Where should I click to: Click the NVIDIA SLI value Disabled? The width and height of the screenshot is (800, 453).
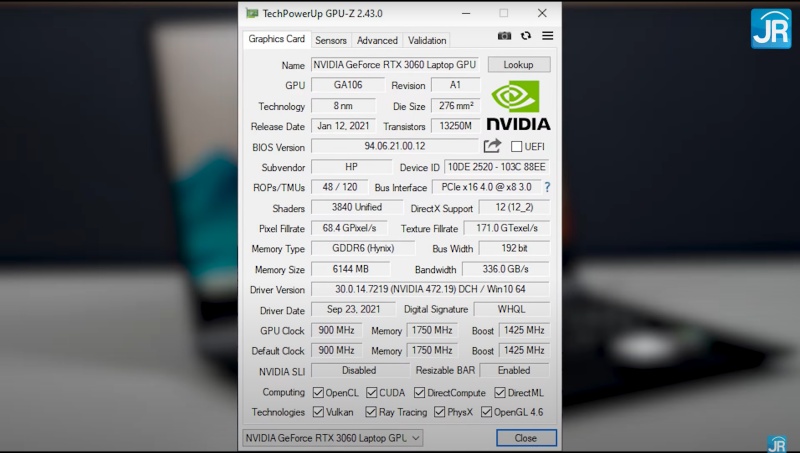click(x=360, y=370)
